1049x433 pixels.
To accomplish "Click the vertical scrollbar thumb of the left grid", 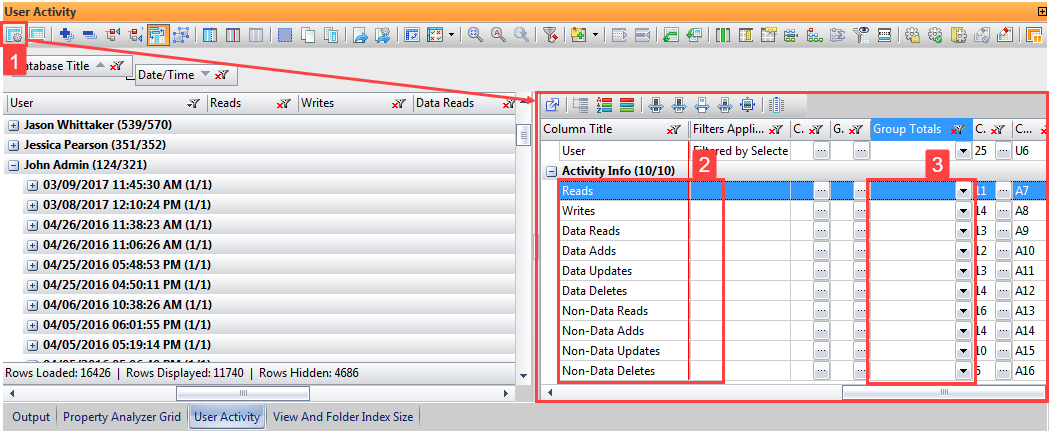I will tap(524, 135).
